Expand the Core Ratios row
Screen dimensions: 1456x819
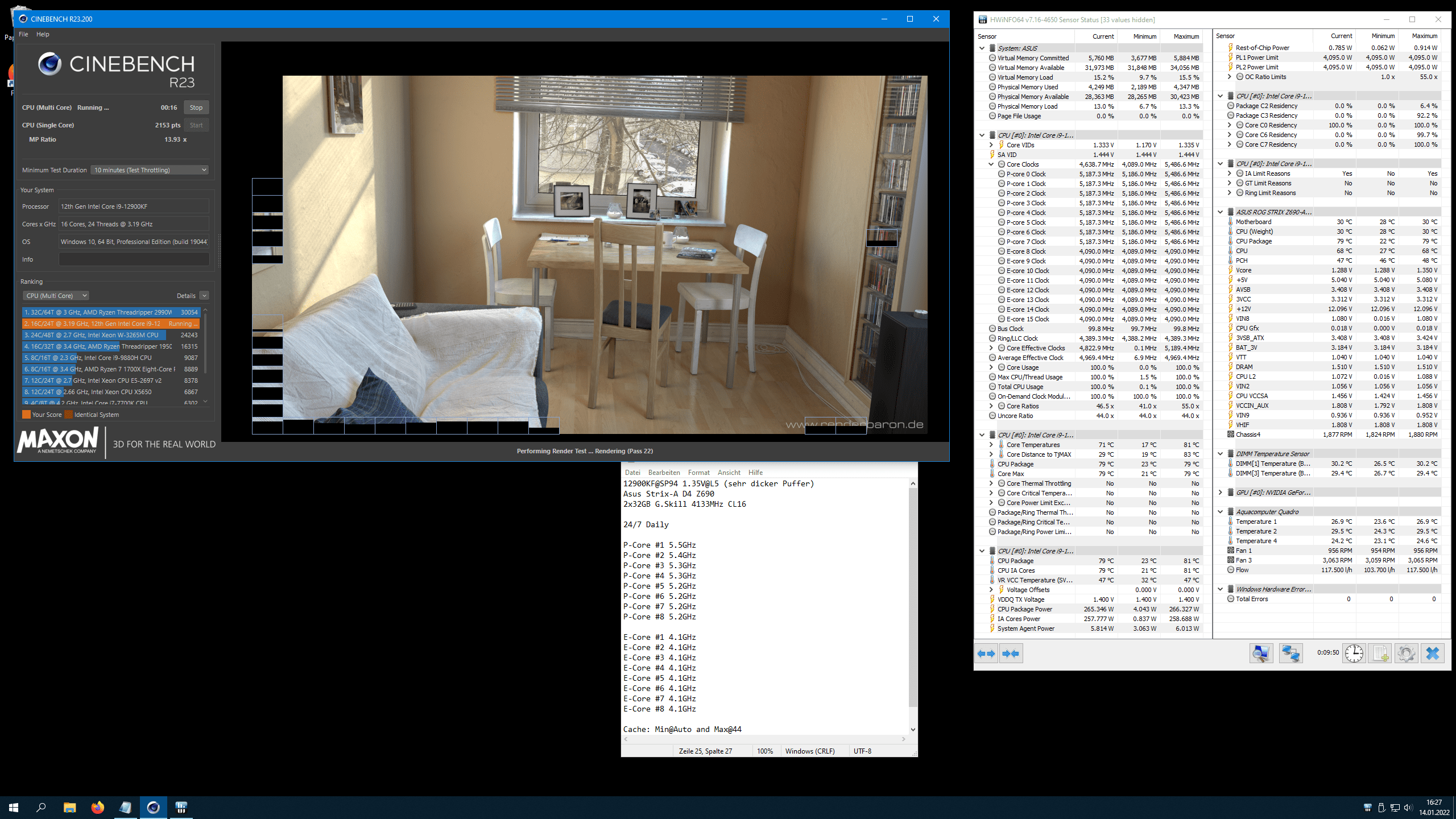tap(991, 406)
